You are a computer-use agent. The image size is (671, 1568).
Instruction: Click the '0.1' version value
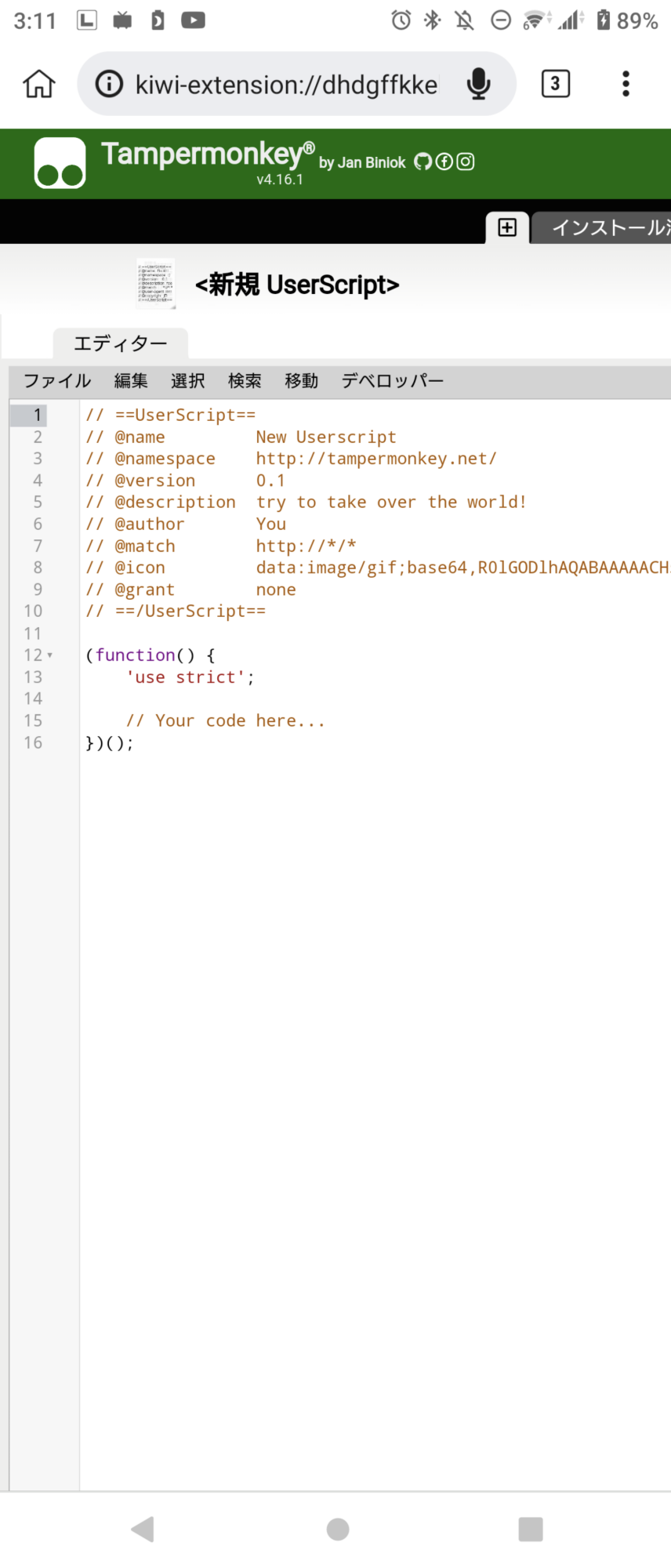pyautogui.click(x=270, y=481)
